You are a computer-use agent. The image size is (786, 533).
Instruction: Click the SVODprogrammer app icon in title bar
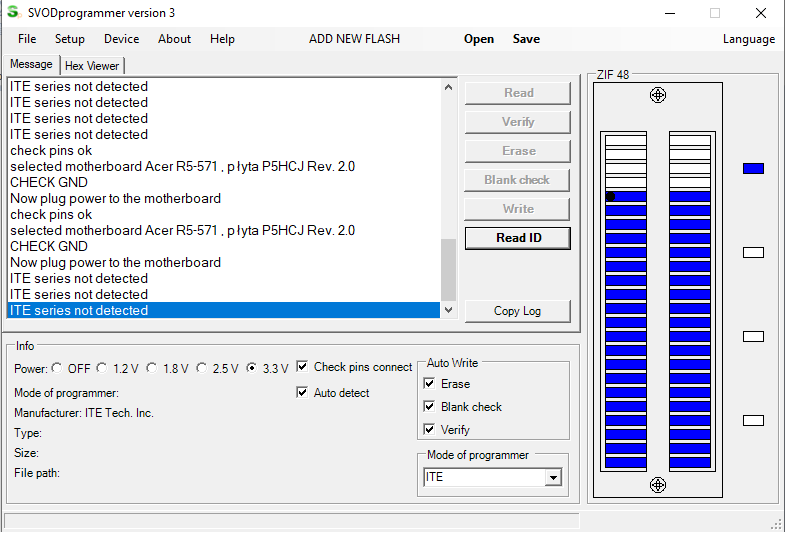pyautogui.click(x=14, y=13)
